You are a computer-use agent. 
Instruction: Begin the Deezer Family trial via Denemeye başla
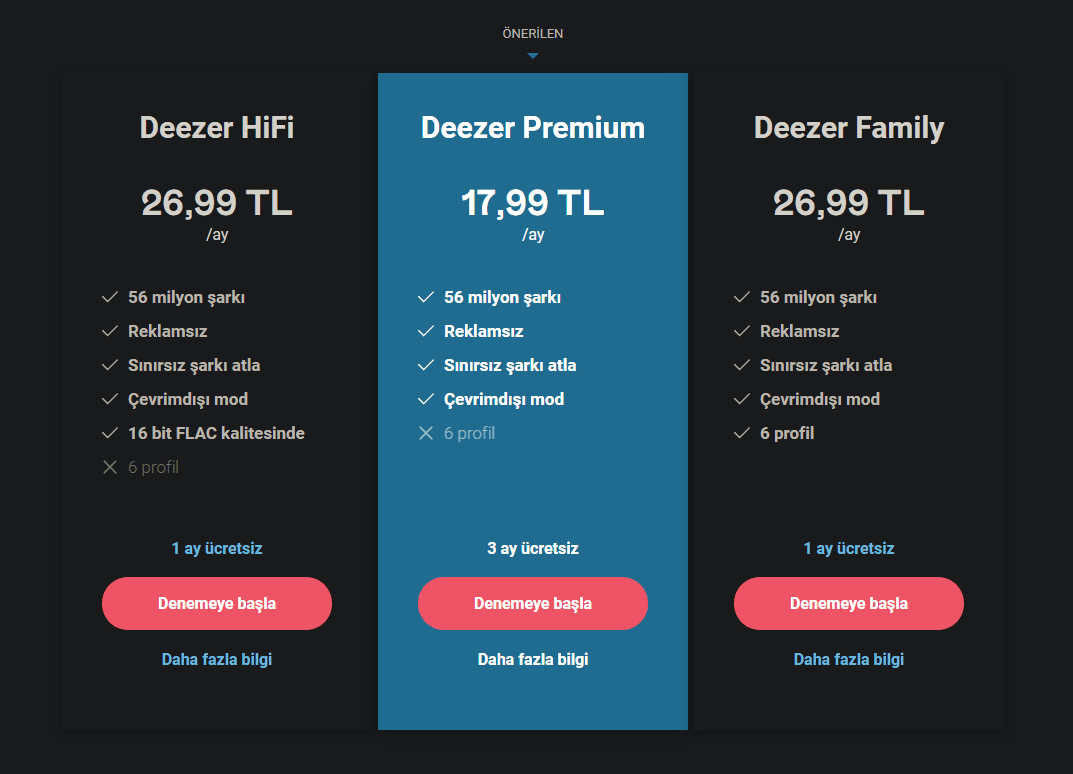(849, 603)
